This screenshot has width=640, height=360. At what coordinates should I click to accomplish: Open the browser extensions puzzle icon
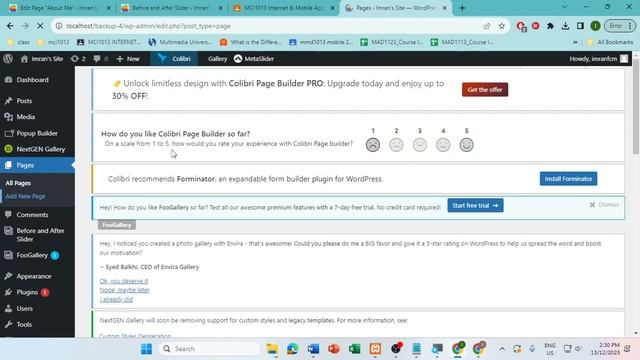point(550,26)
